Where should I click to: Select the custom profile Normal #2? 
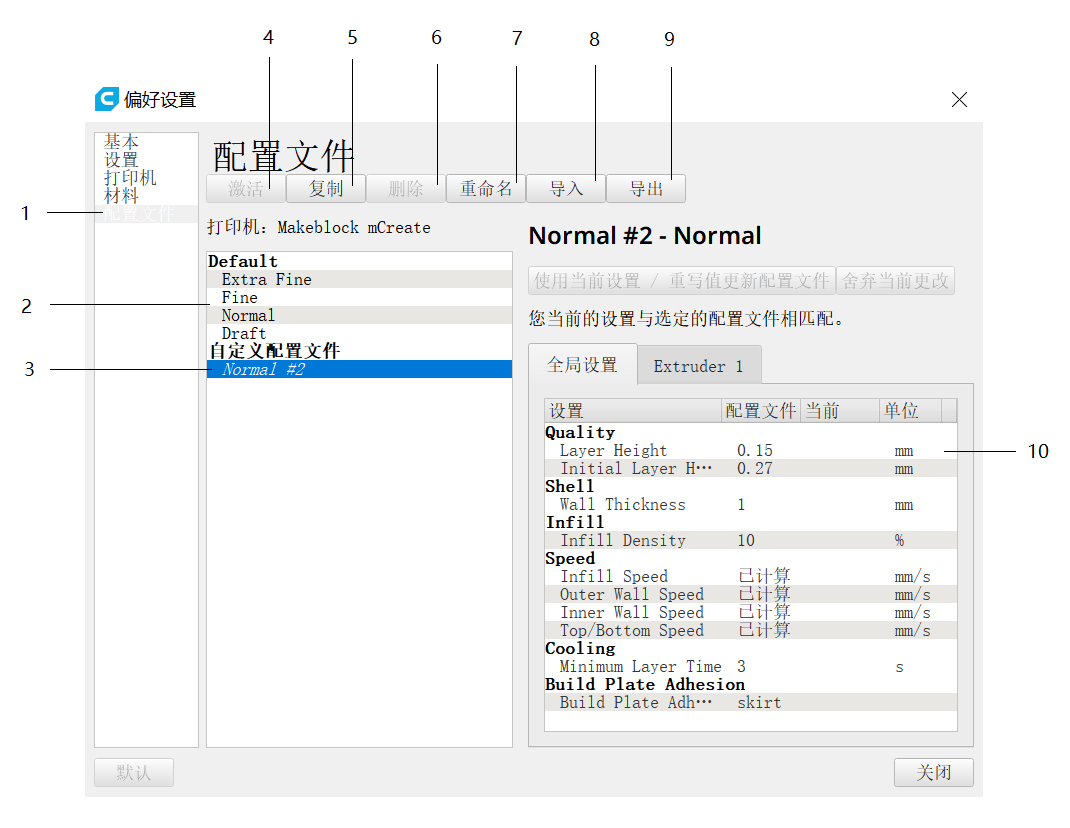359,369
